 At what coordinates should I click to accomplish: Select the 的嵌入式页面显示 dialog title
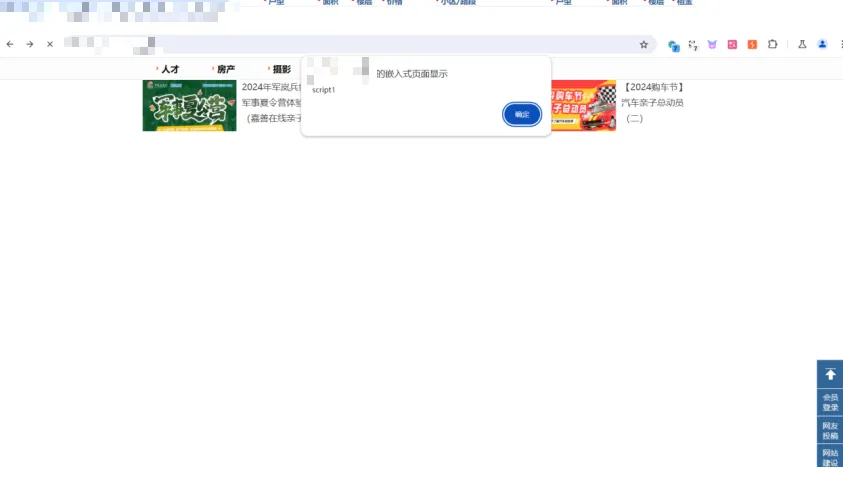coord(412,74)
